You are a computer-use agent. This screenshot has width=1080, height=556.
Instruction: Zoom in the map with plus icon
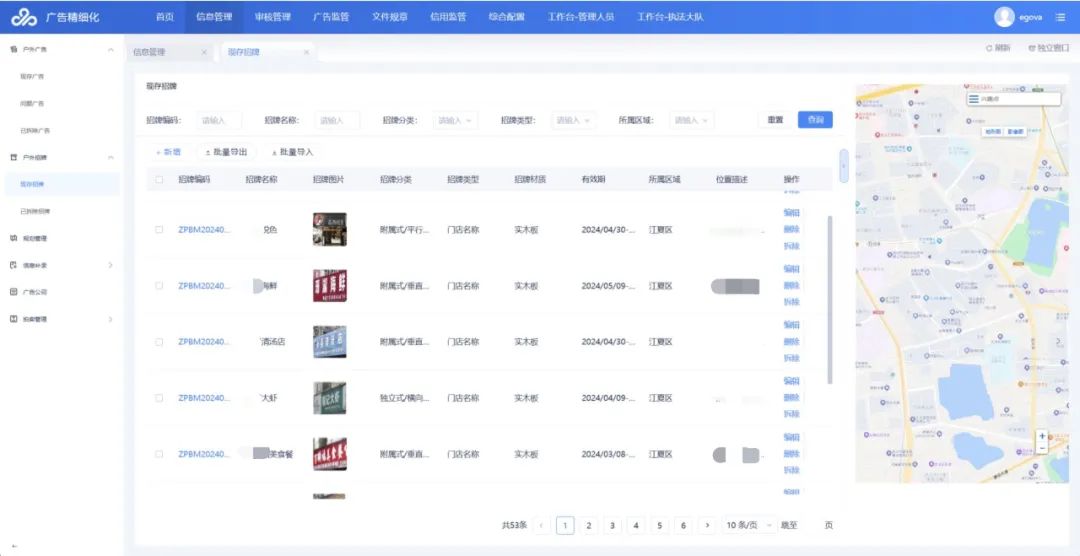tap(1042, 436)
